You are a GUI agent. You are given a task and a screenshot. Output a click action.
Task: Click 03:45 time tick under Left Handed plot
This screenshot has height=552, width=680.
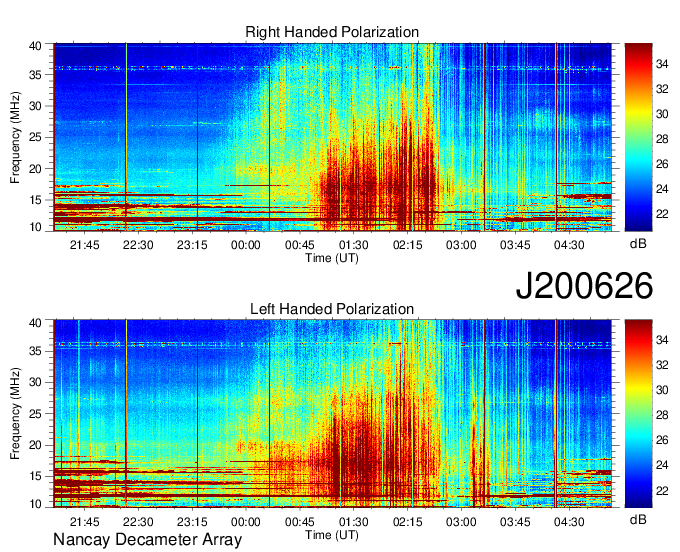click(x=515, y=522)
